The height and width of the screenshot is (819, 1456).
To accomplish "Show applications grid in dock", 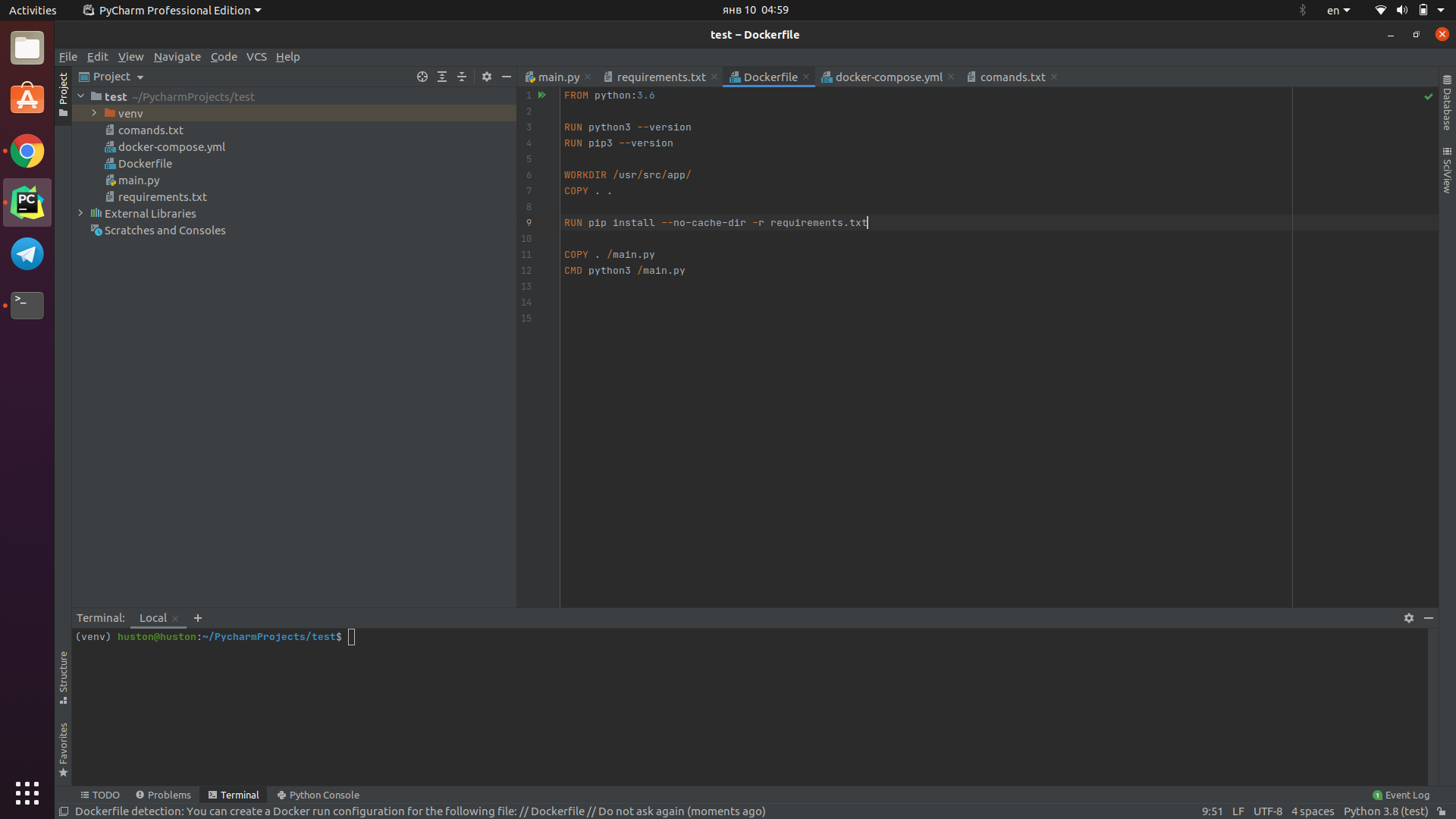I will coord(27,793).
